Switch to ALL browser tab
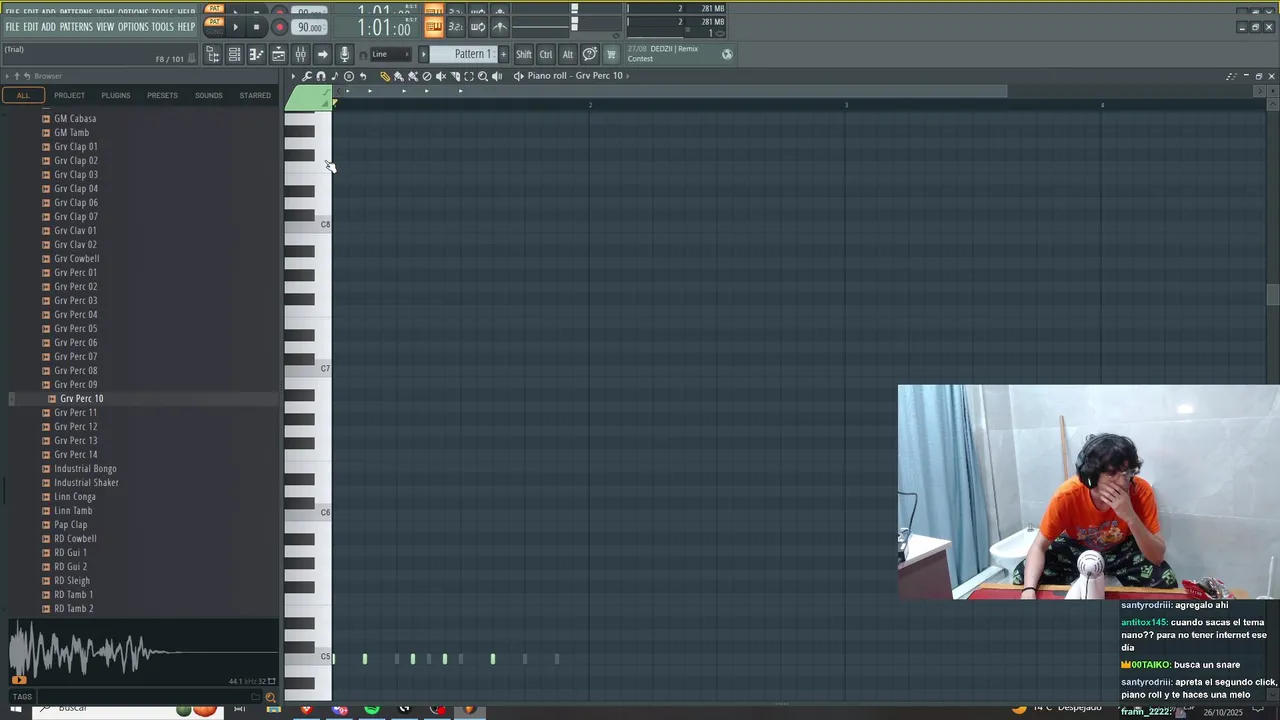Image resolution: width=1280 pixels, height=720 pixels. tap(23, 96)
